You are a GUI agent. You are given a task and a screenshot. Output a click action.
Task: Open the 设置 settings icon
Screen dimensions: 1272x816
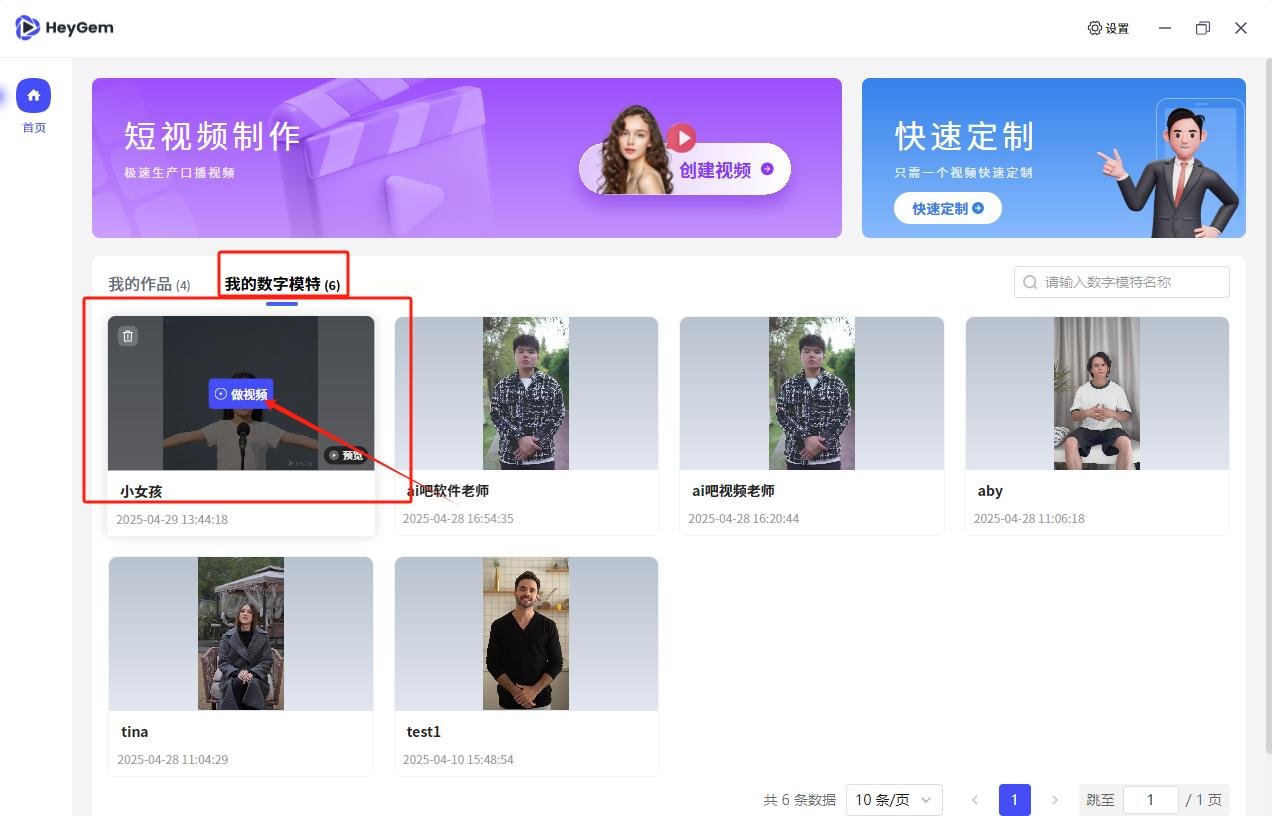1095,28
